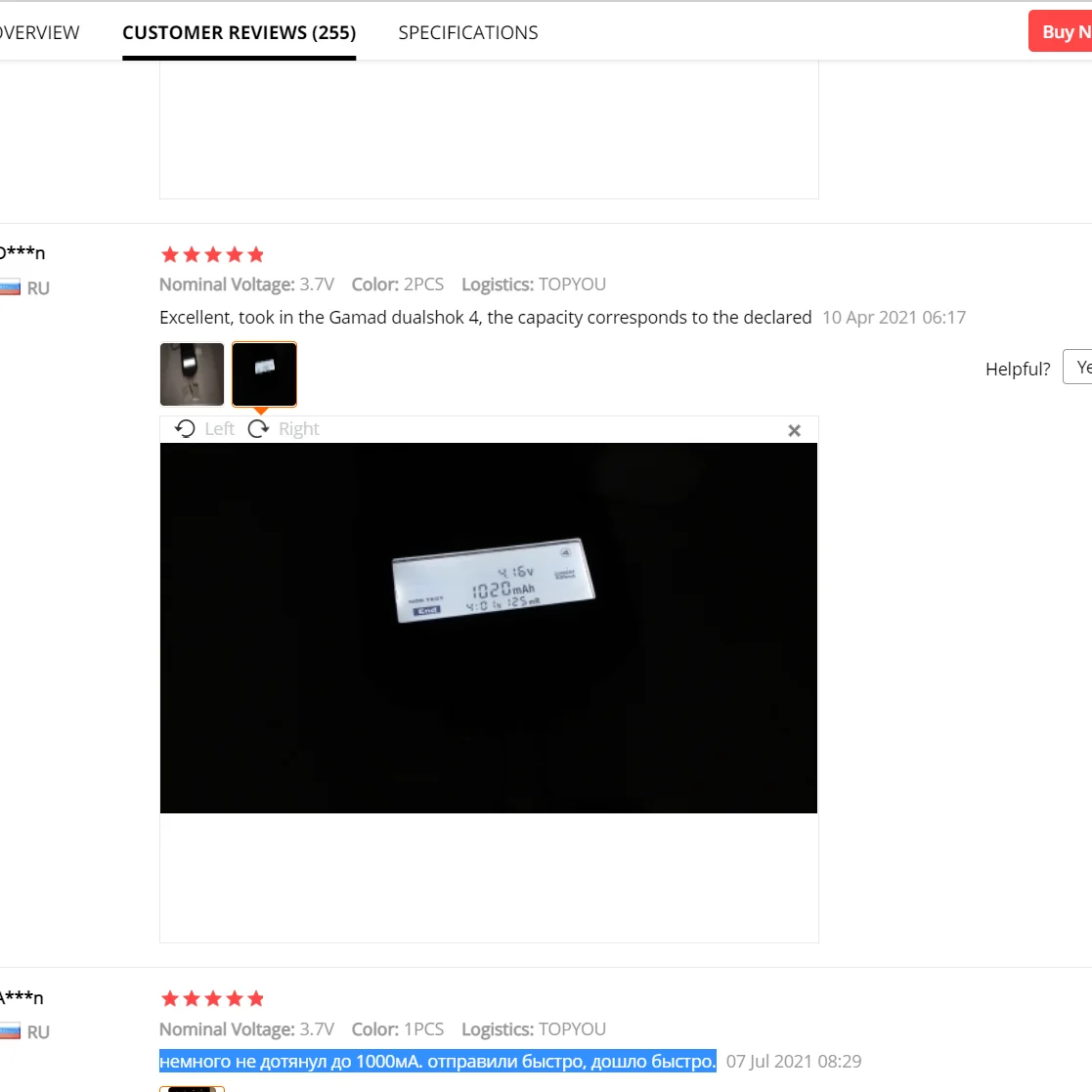Open the first review photo thumbnail
Viewport: 1092px width, 1092px height.
point(193,374)
